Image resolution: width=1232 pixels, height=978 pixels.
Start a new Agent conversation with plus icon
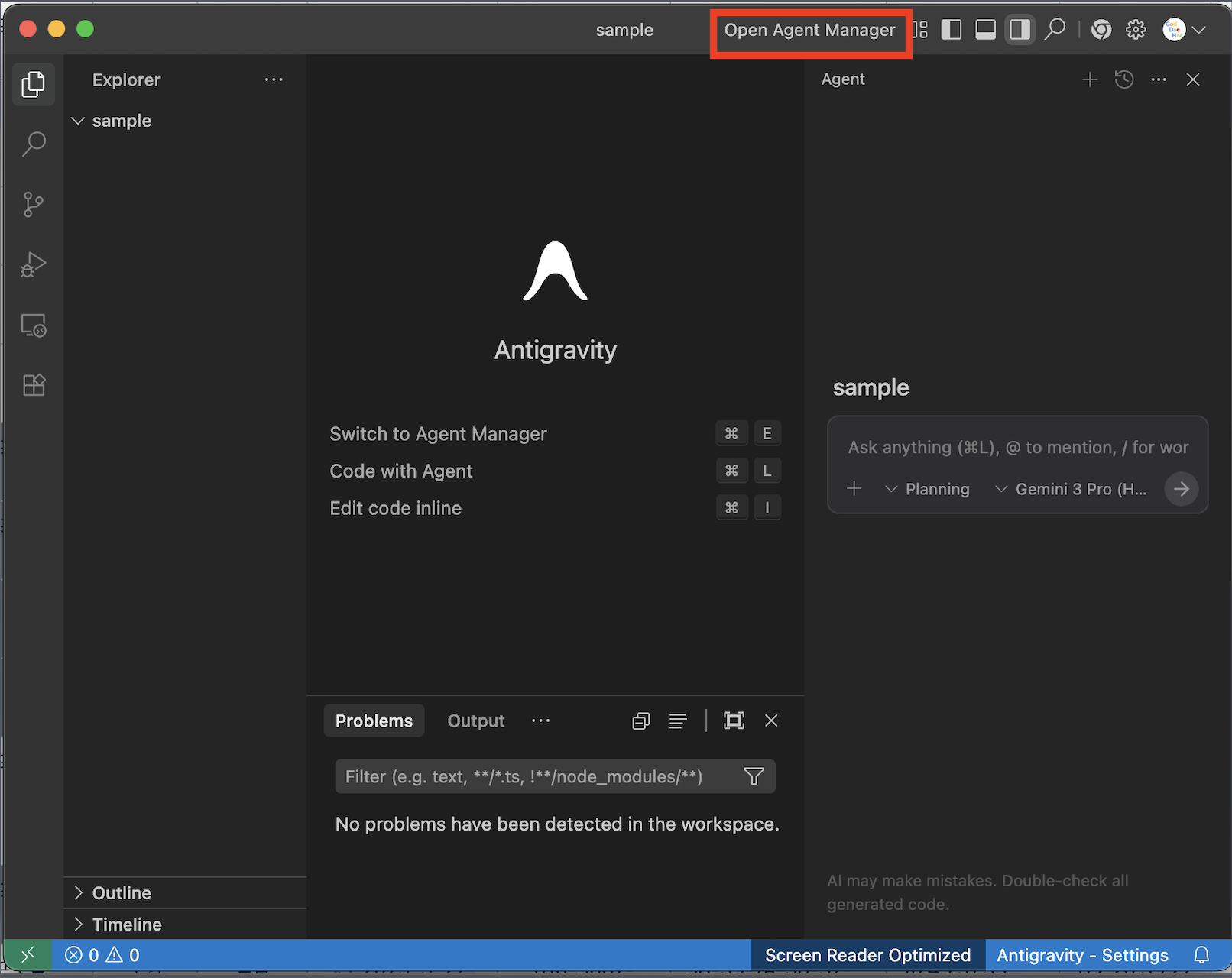tap(1090, 79)
